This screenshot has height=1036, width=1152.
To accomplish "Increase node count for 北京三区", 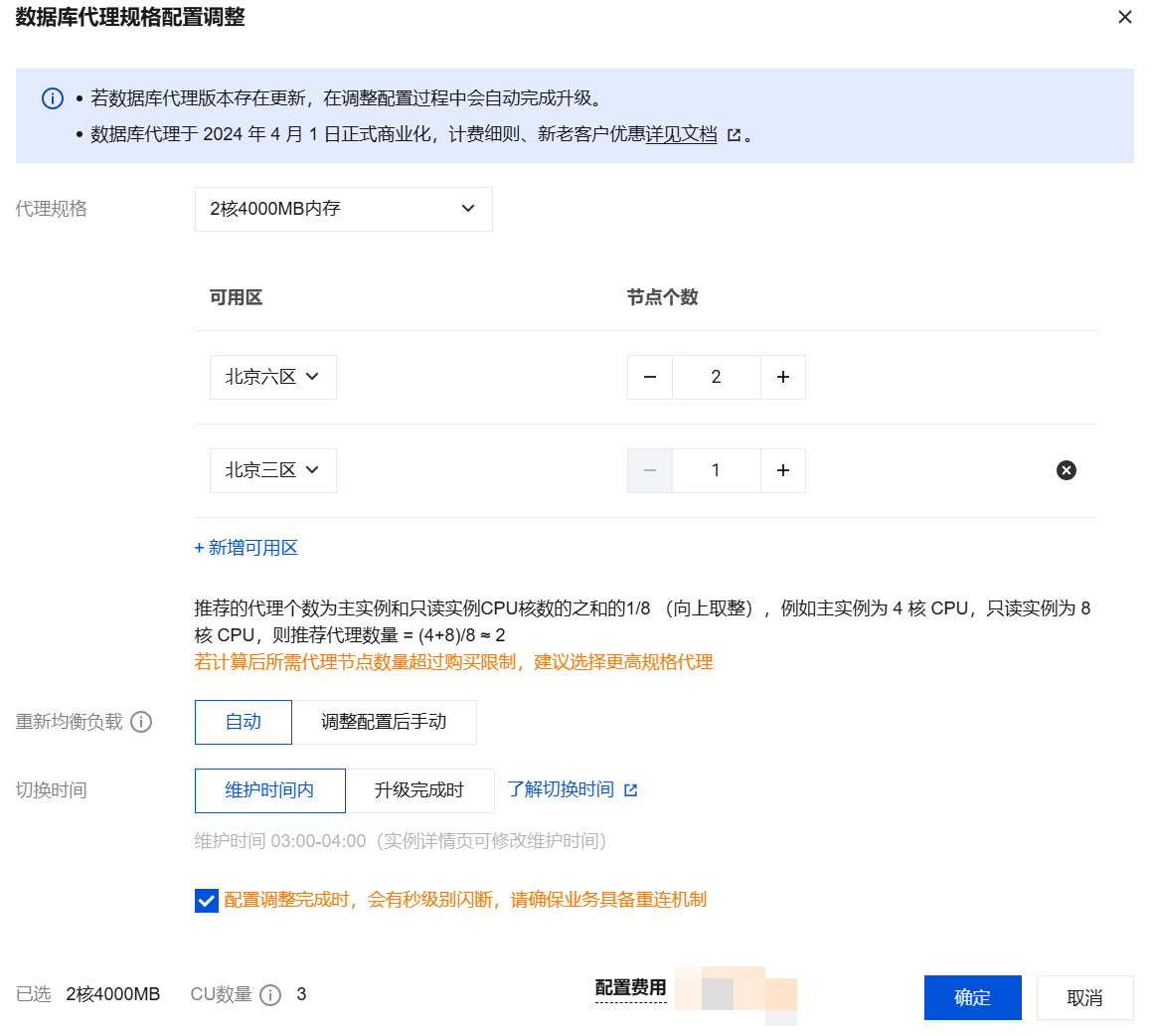I will point(783,470).
